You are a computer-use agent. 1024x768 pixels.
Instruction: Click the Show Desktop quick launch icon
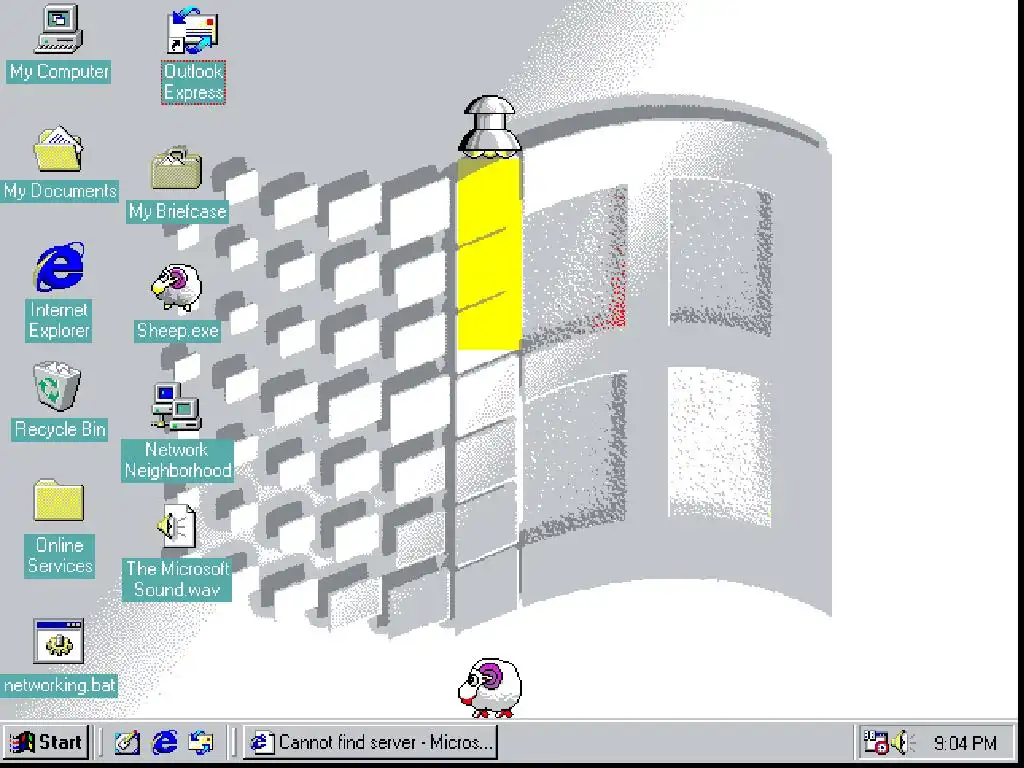tap(127, 743)
